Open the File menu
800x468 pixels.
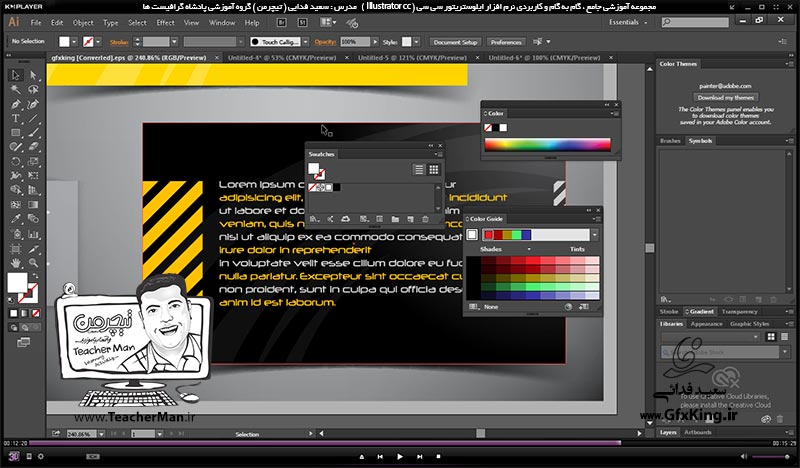[36, 22]
